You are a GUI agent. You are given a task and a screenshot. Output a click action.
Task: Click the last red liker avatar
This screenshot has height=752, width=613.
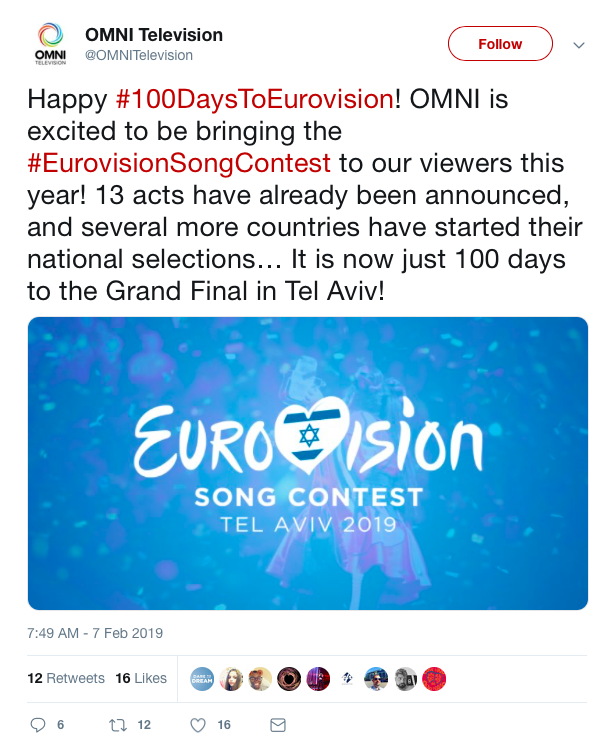tap(434, 678)
